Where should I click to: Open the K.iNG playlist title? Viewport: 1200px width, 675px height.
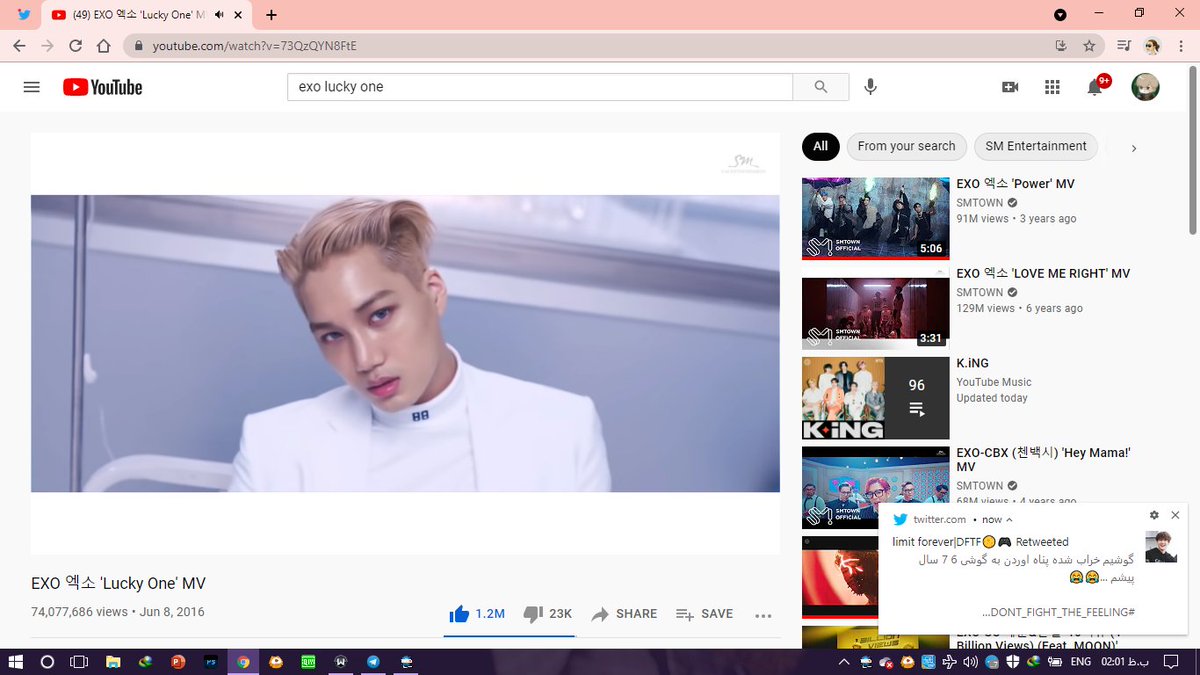972,363
